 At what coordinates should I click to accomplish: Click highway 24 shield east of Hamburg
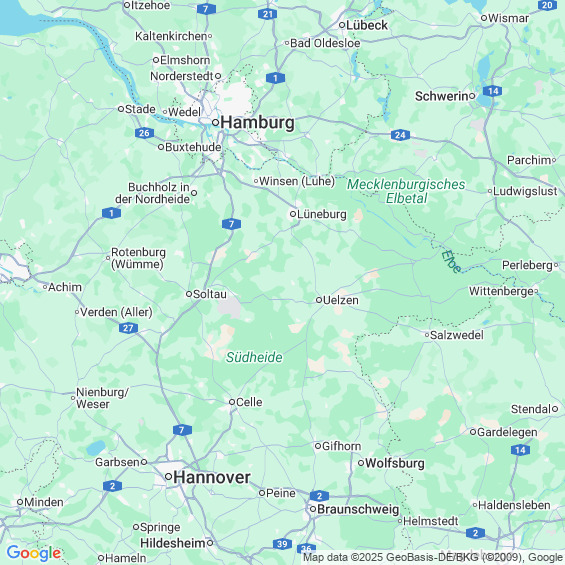(400, 135)
